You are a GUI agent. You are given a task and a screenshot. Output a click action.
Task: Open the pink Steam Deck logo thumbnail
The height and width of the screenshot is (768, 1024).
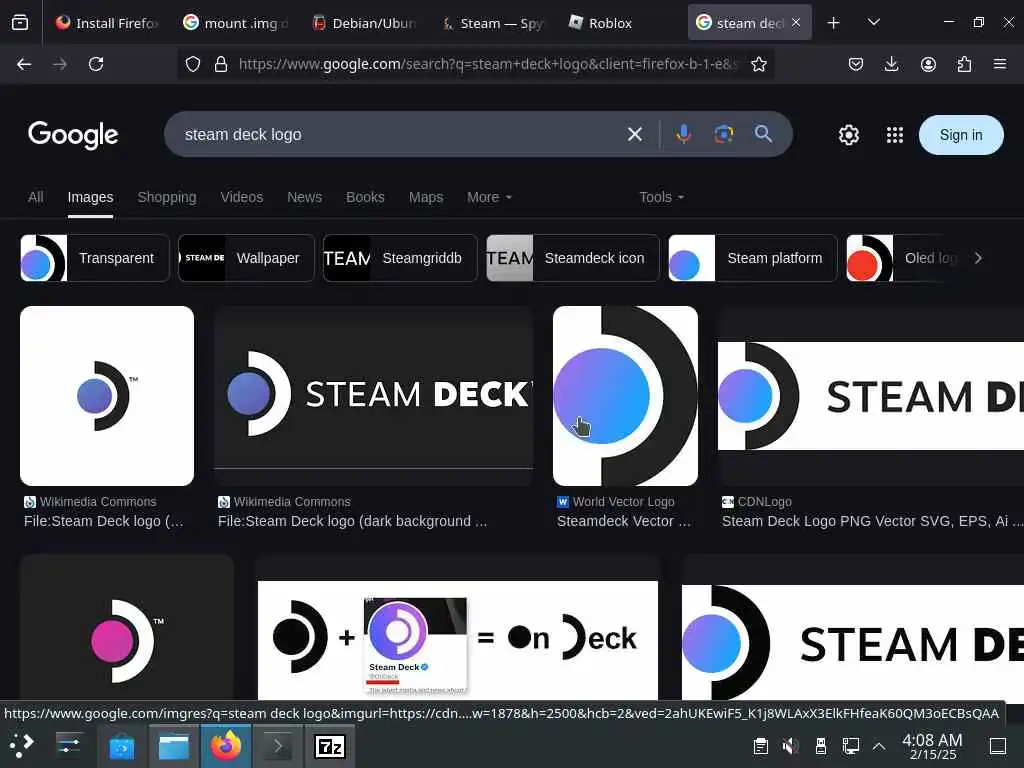pos(127,628)
